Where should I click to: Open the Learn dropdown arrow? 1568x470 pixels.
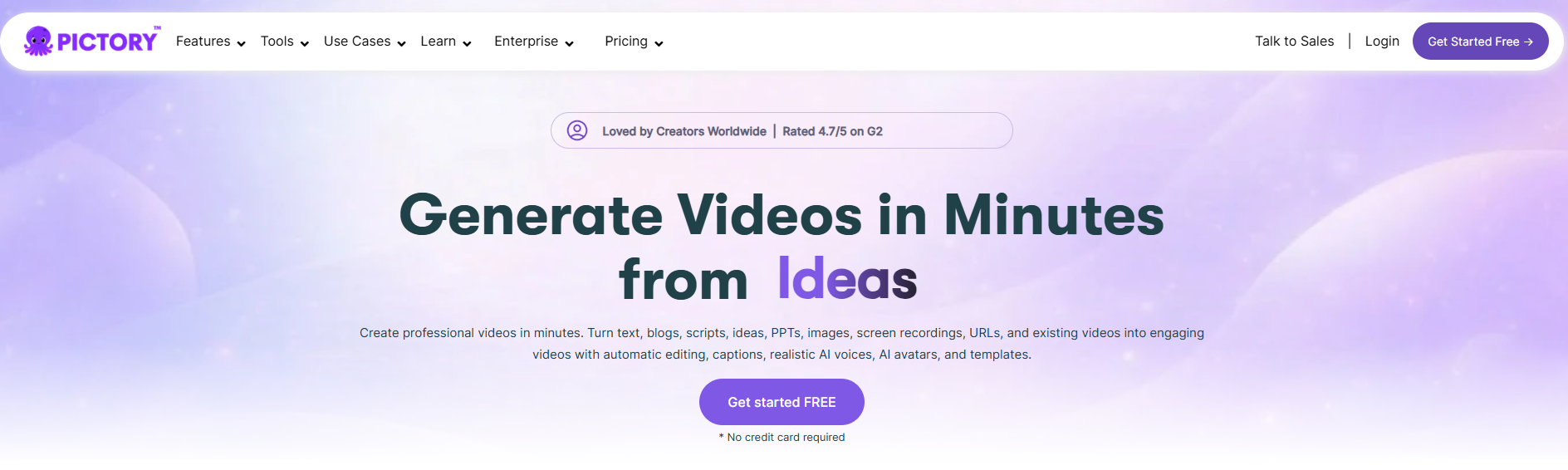467,44
